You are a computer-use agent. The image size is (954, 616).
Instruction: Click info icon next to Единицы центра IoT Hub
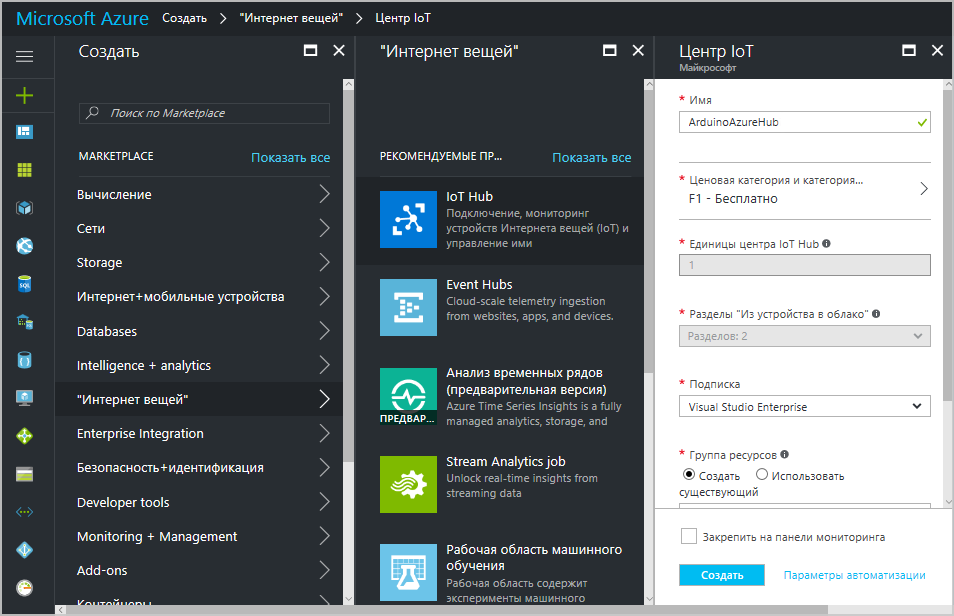pos(826,243)
